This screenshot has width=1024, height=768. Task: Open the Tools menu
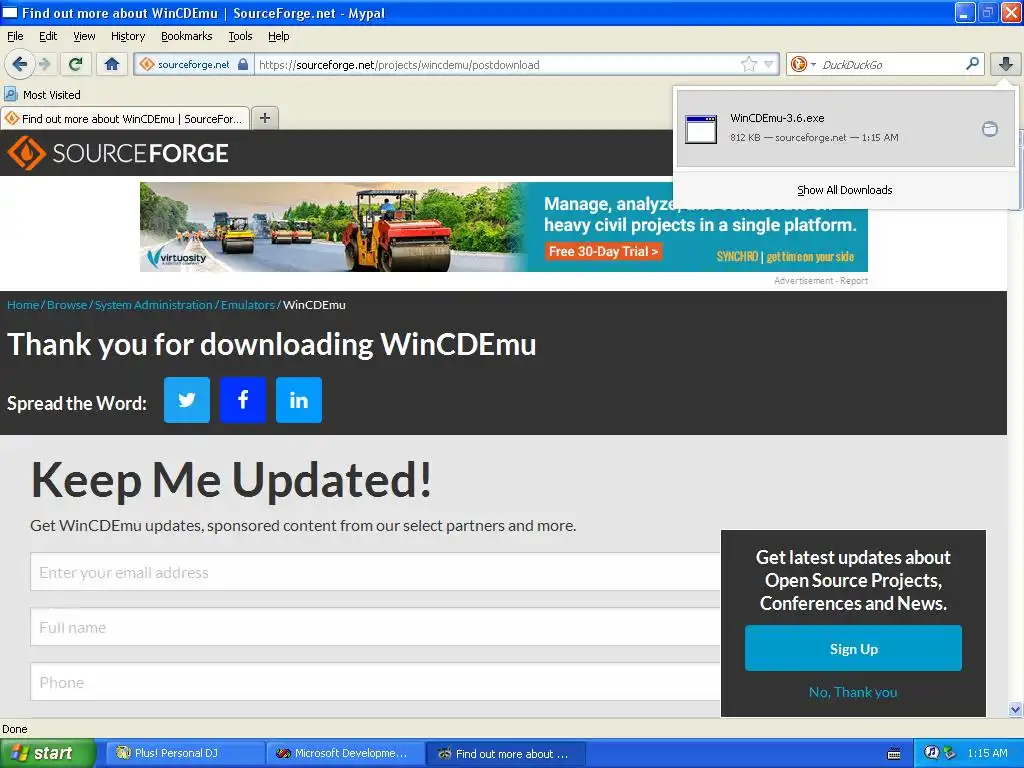(240, 36)
